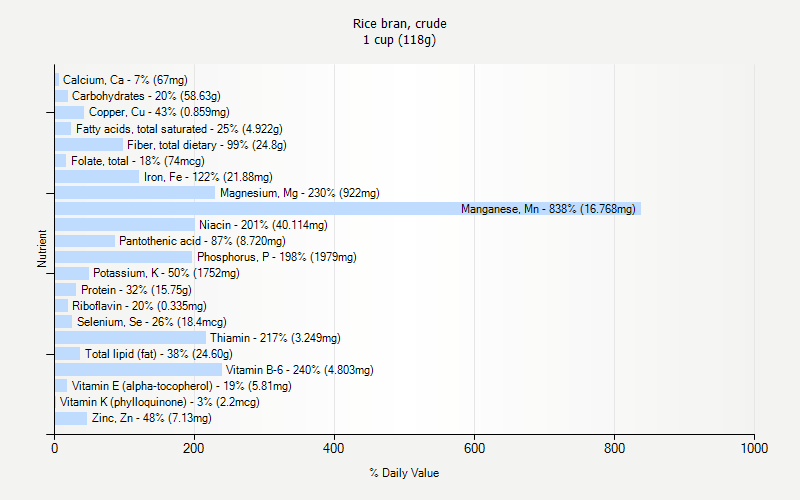Select the Iron, Fe - 122% label
This screenshot has height=500, width=800.
[208, 177]
